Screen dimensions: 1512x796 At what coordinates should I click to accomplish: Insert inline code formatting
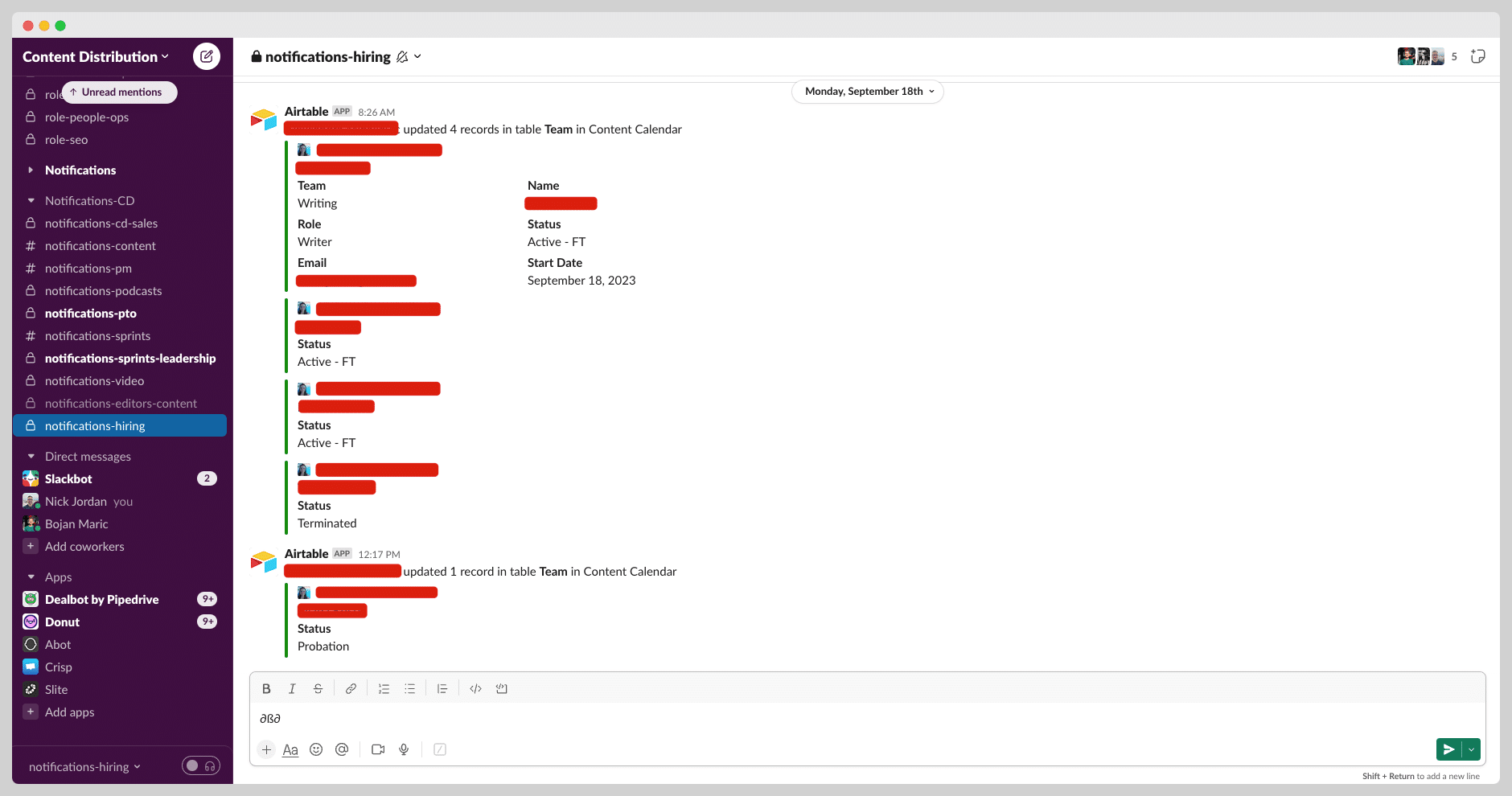click(x=475, y=689)
